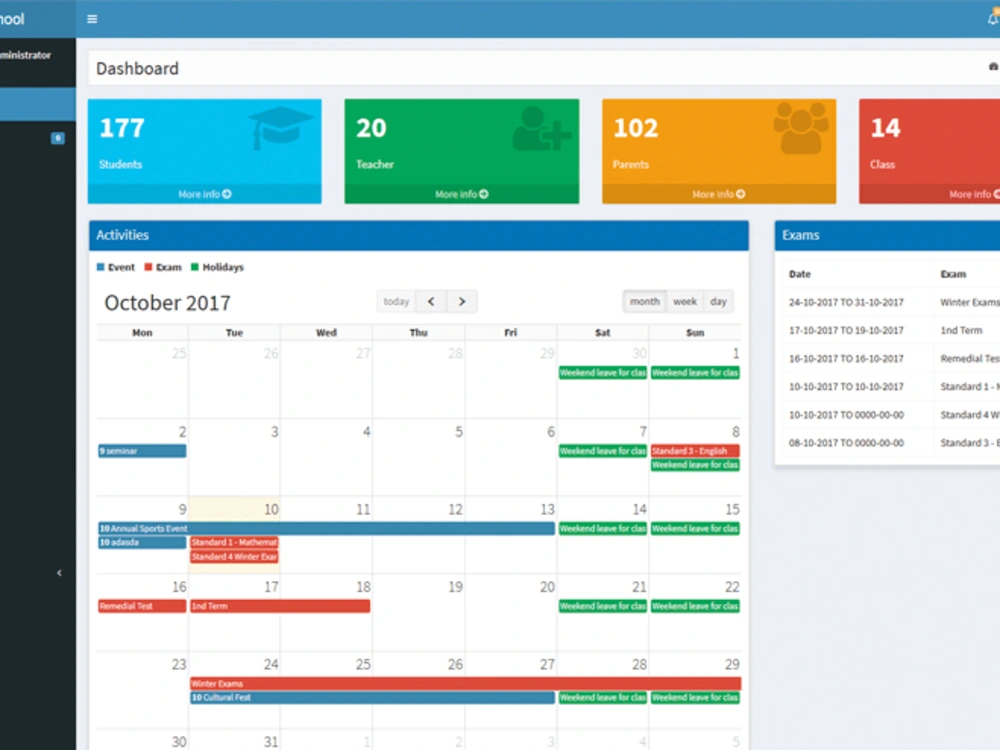Open More info for Parents
Screen dimensions: 1000x750
click(x=719, y=194)
